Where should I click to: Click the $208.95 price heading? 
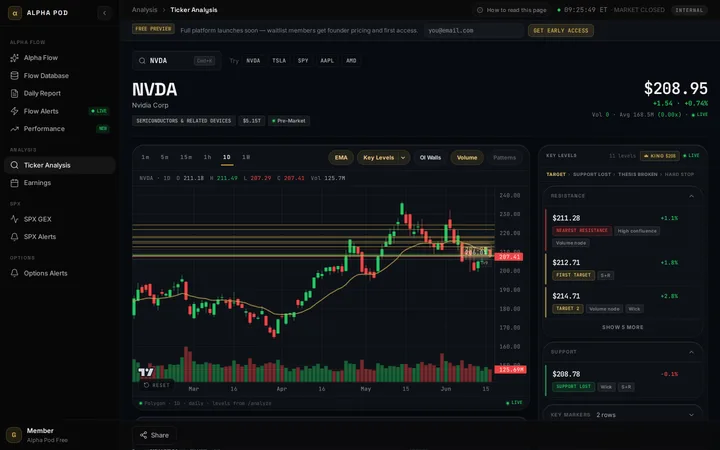pyautogui.click(x=675, y=89)
